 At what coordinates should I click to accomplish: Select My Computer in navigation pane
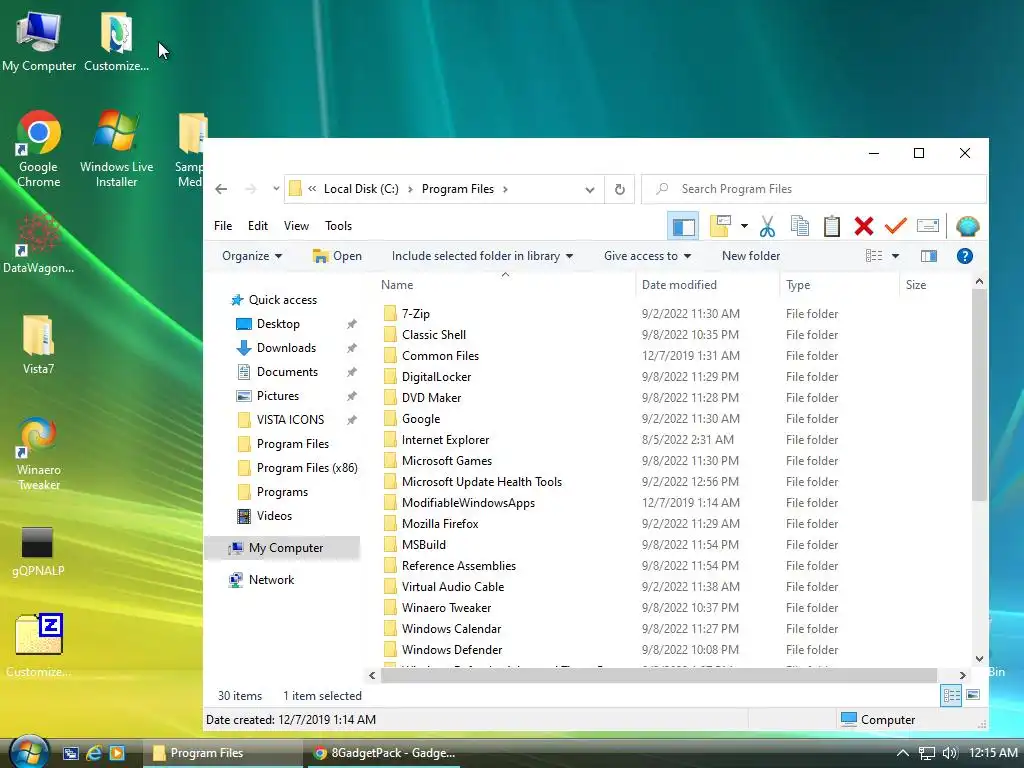(x=282, y=548)
